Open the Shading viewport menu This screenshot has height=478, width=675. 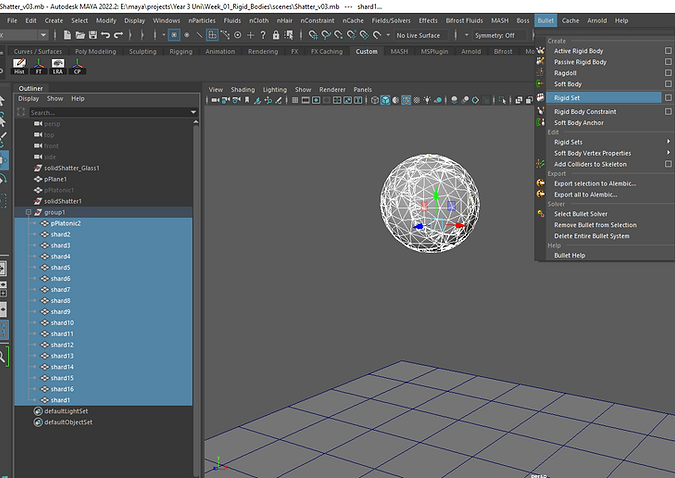243,90
